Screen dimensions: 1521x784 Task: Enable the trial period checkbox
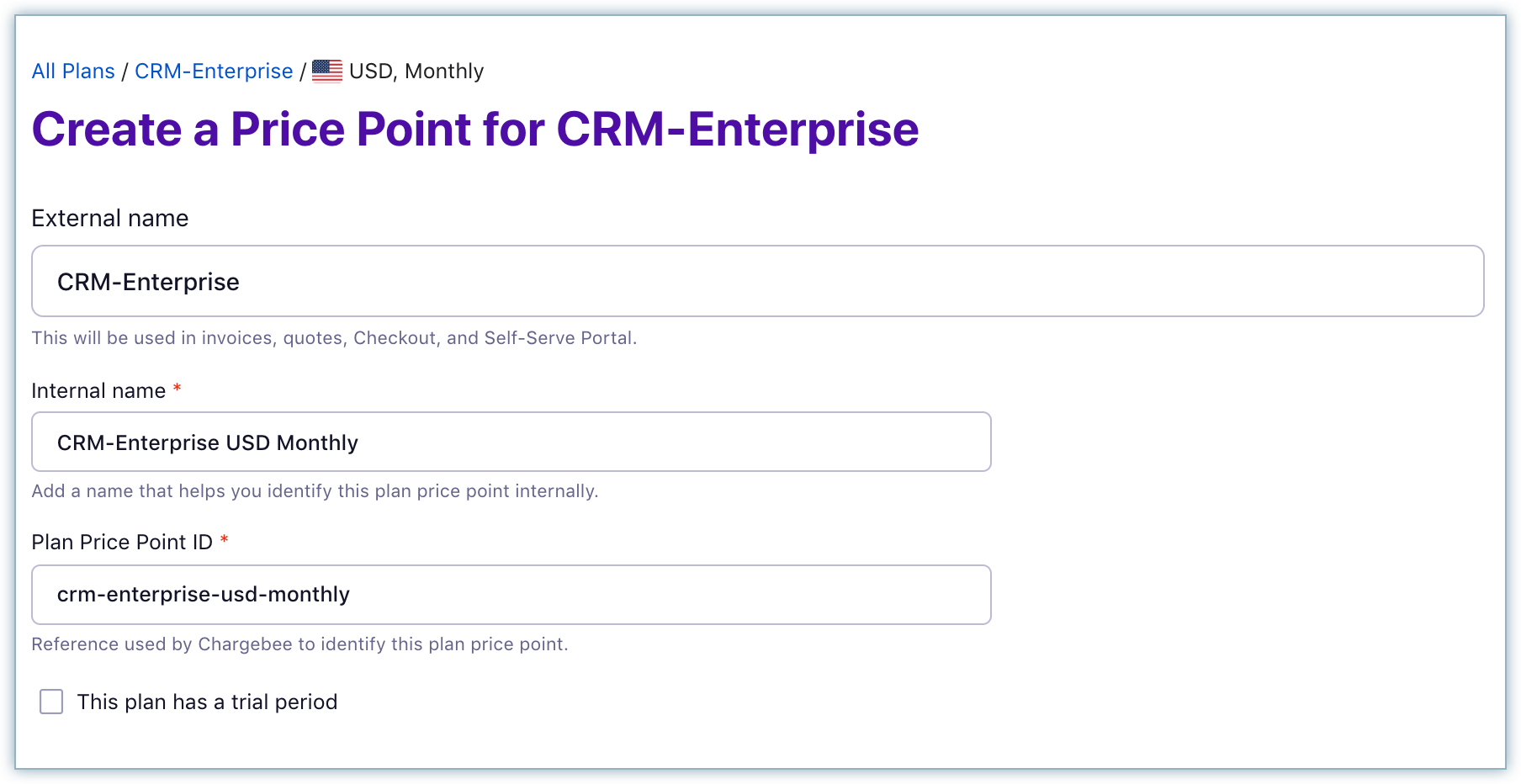click(x=51, y=702)
